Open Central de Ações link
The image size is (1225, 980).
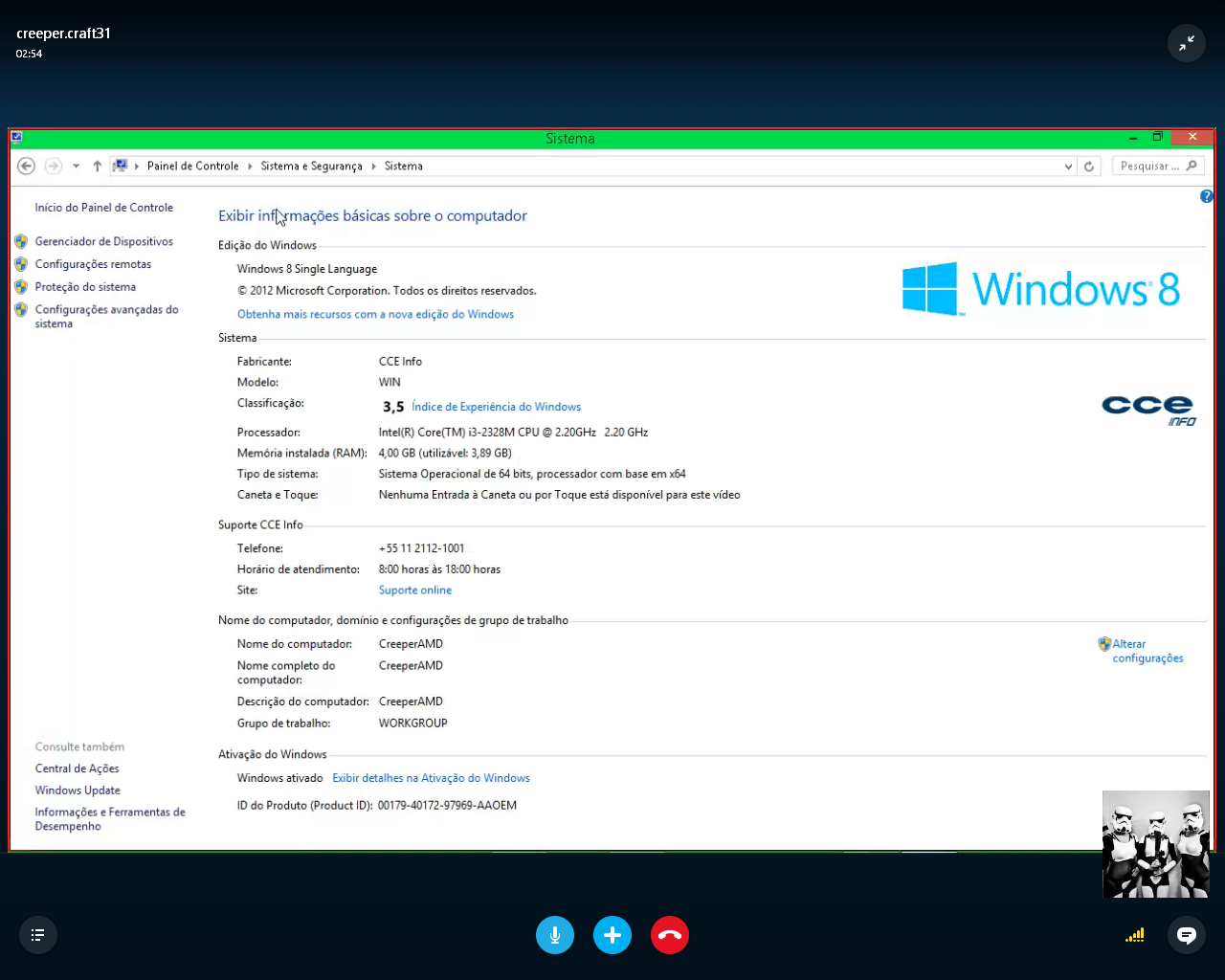click(x=77, y=768)
